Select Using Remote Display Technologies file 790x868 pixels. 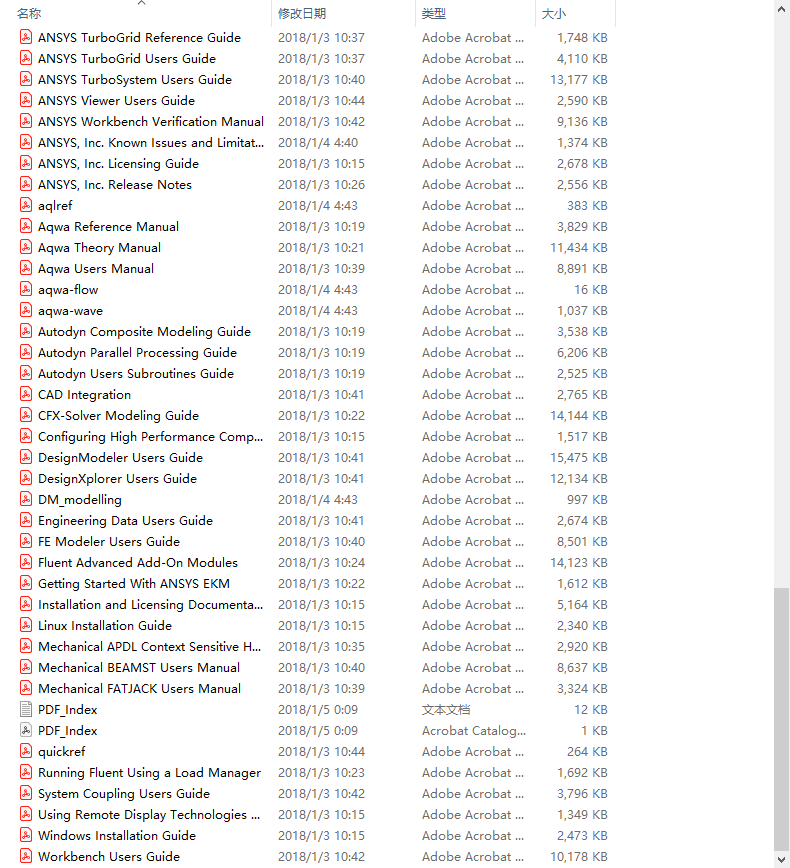pos(149,815)
